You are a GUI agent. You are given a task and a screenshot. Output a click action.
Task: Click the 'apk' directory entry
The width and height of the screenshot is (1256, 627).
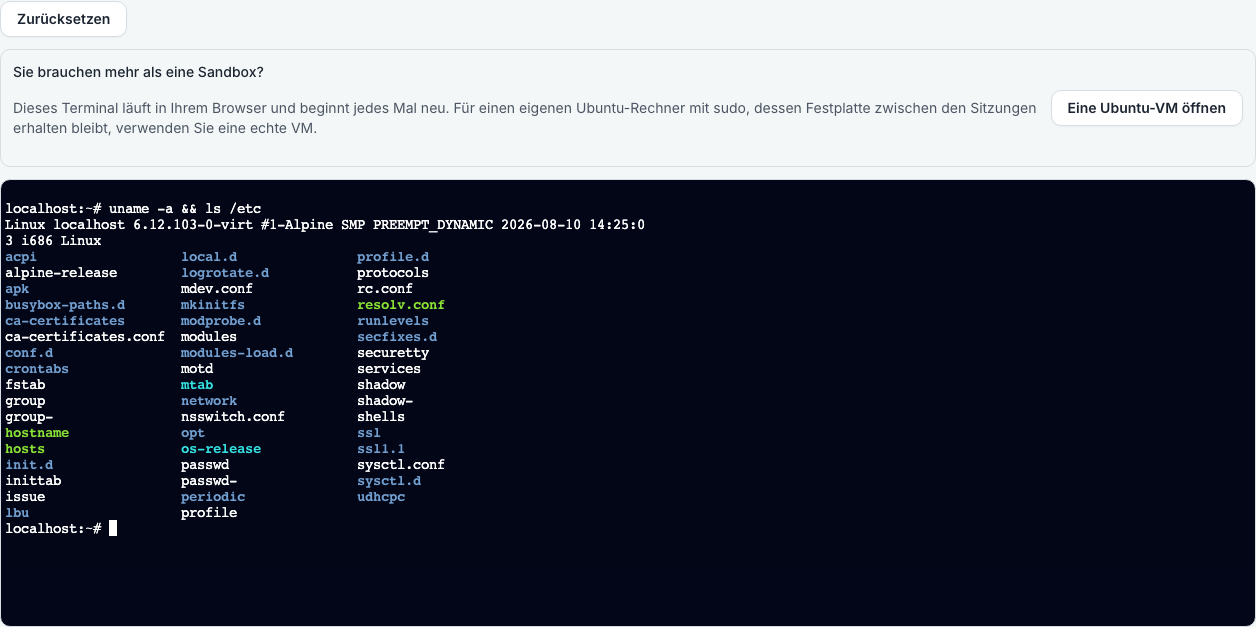pyautogui.click(x=17, y=289)
